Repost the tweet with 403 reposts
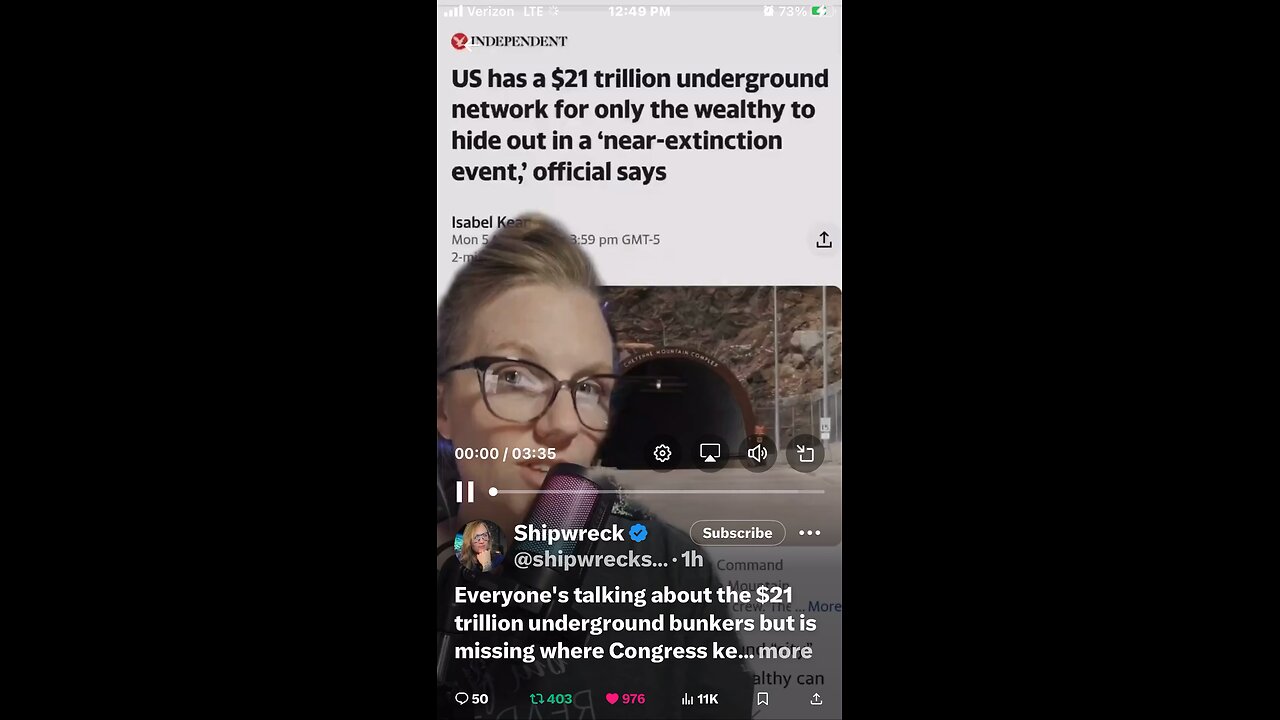The width and height of the screenshot is (1280, 720). [x=551, y=699]
